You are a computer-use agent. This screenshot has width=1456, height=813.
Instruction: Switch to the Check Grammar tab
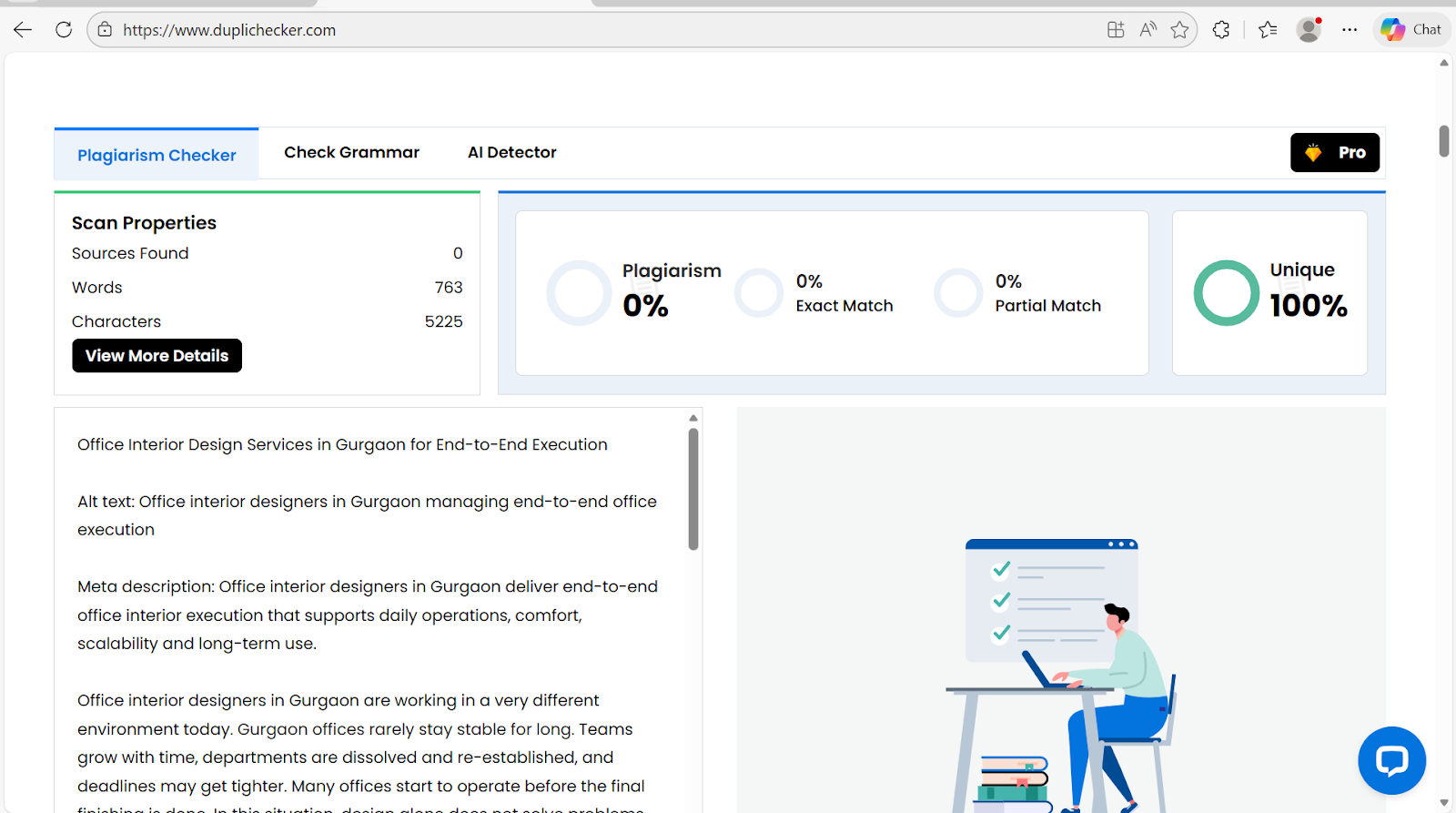tap(351, 153)
